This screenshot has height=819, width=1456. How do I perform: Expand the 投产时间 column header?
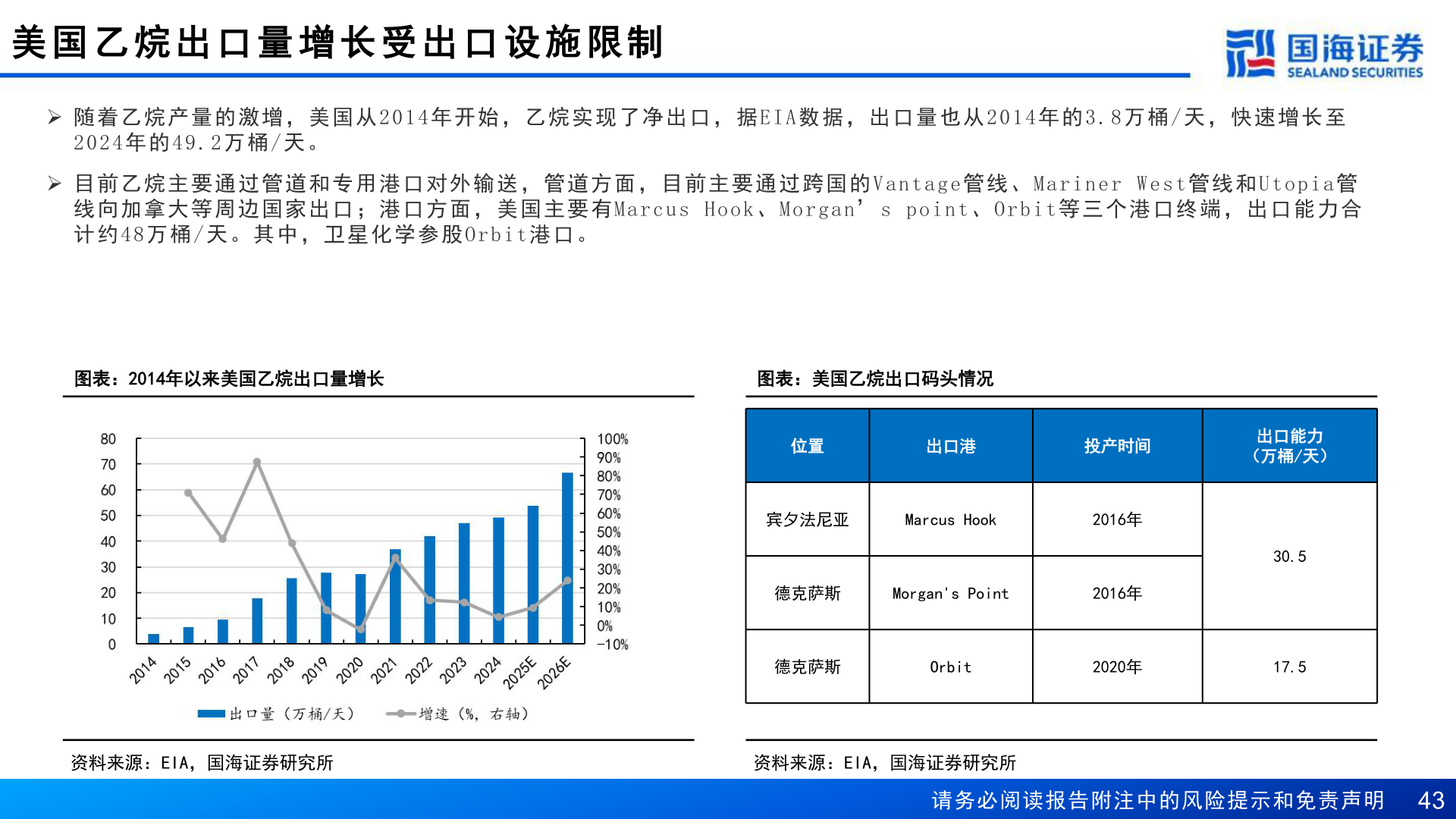[1116, 446]
